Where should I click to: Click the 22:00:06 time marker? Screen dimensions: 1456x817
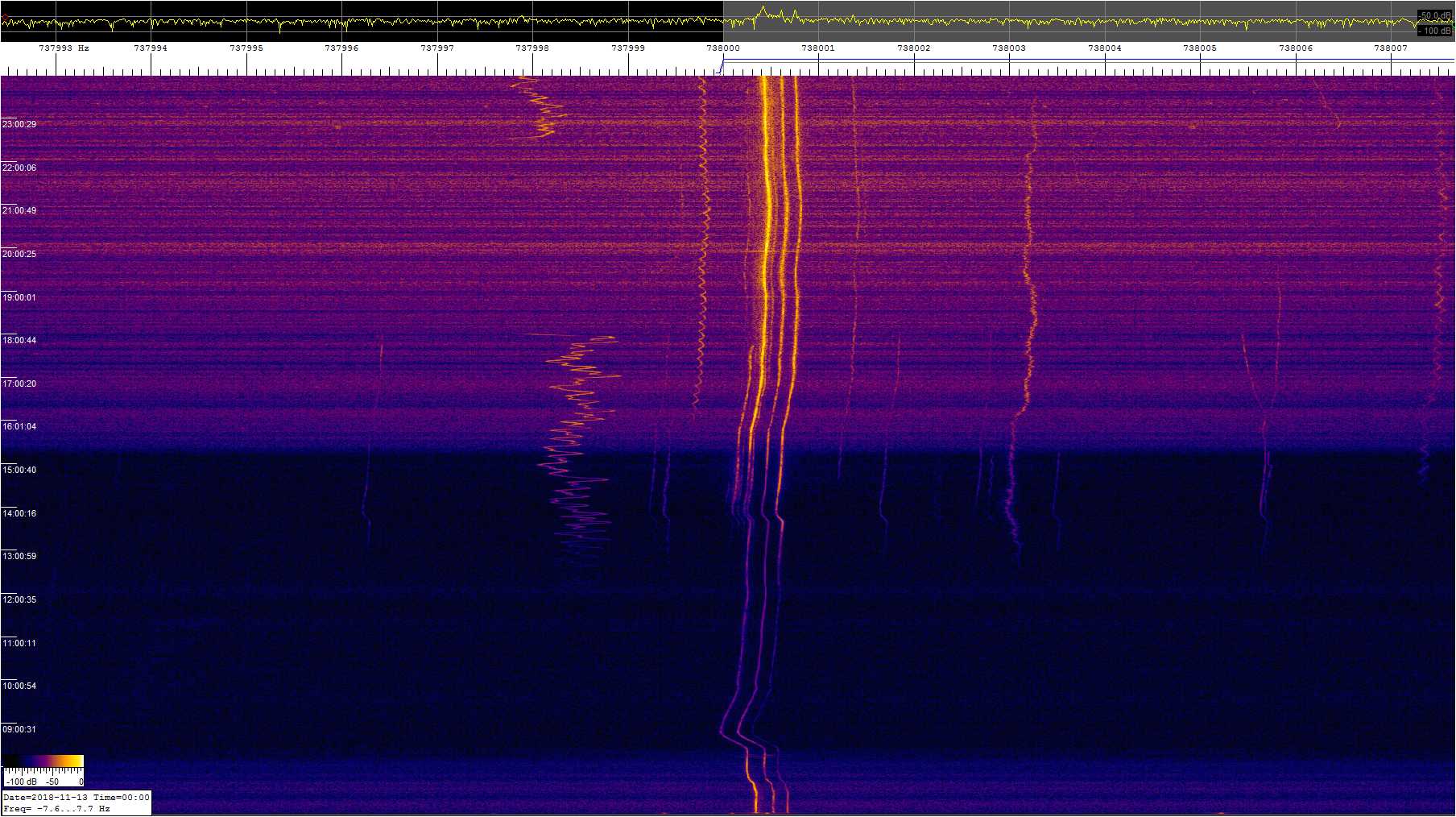pos(19,168)
